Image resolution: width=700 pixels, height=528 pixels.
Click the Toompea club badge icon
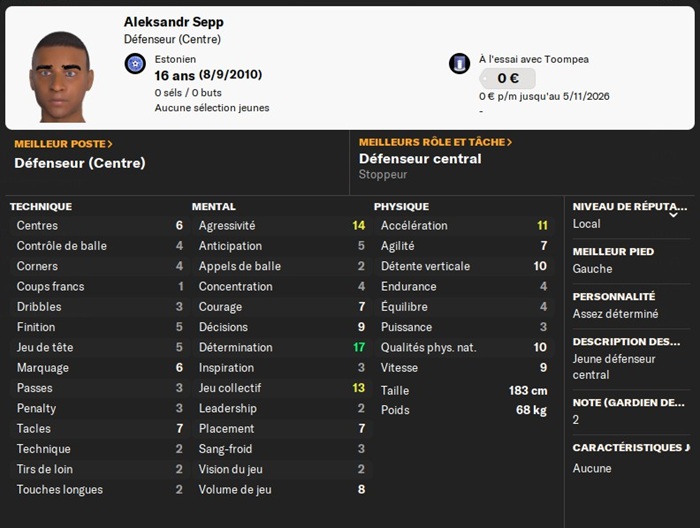tap(459, 64)
